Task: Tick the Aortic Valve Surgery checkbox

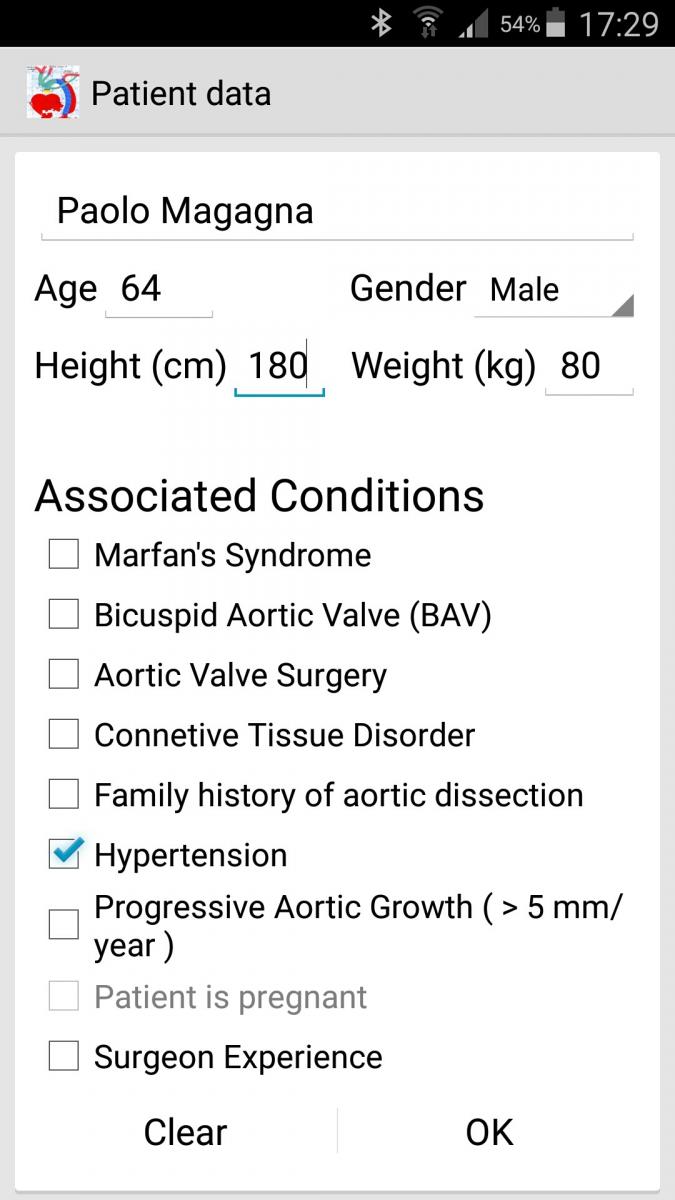Action: pos(64,675)
